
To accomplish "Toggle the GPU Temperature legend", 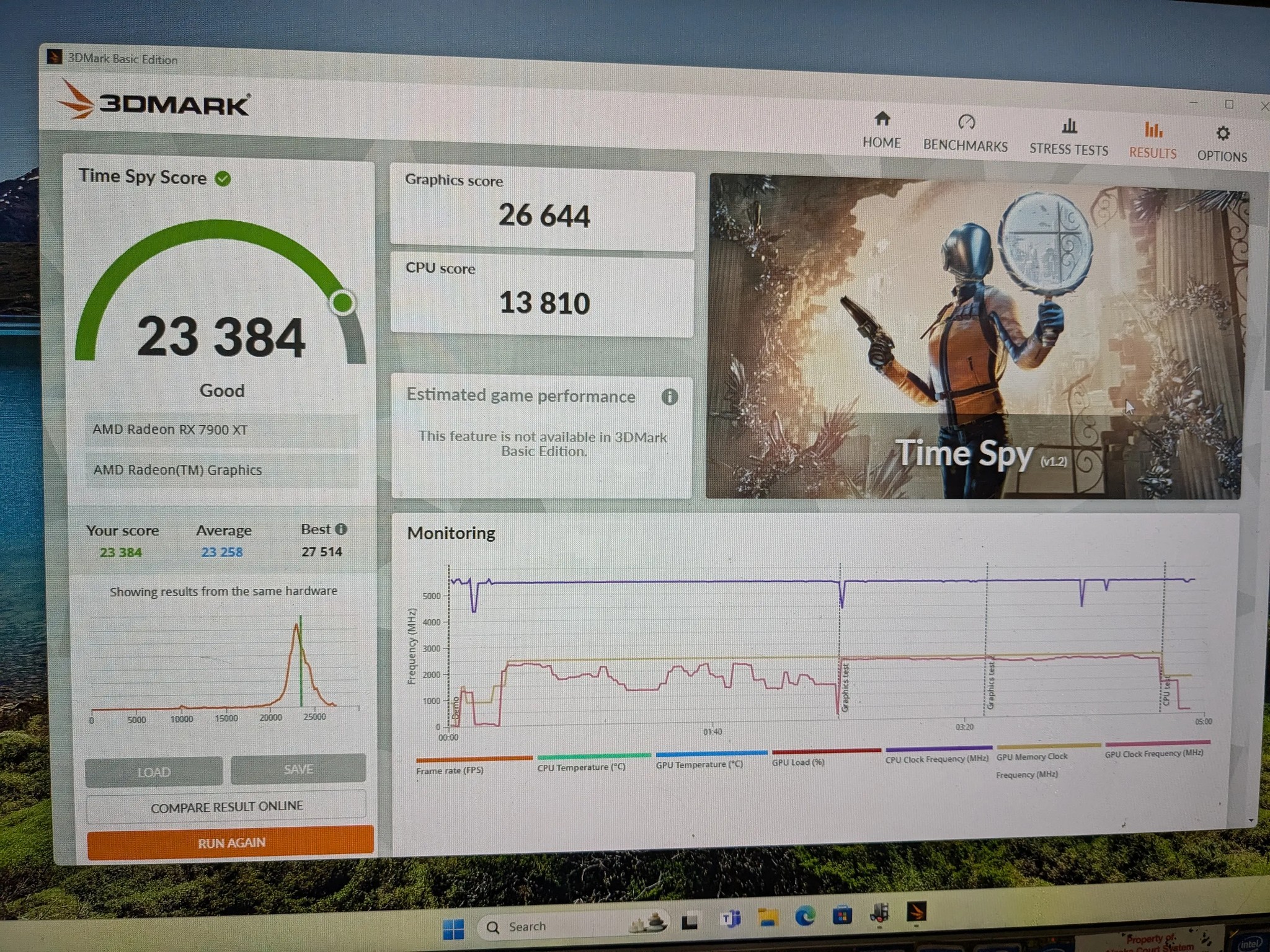I will (711, 760).
